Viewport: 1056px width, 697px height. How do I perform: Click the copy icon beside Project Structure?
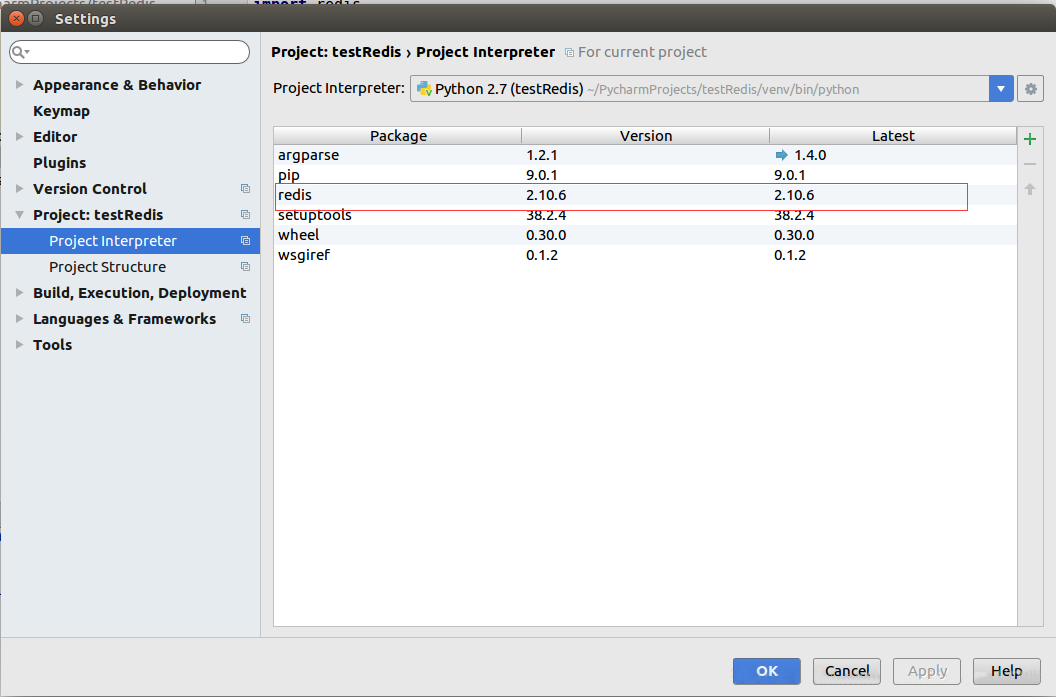tap(245, 267)
